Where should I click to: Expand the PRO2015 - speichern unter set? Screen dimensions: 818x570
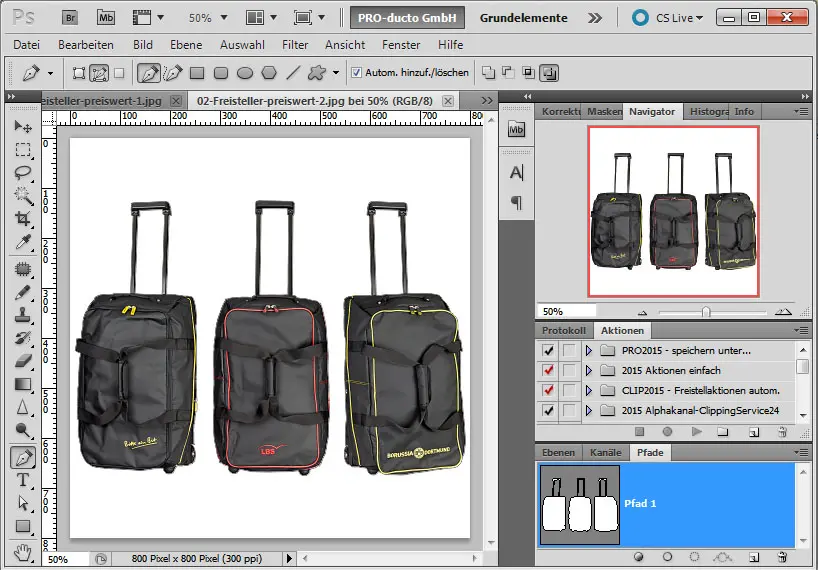tap(589, 350)
